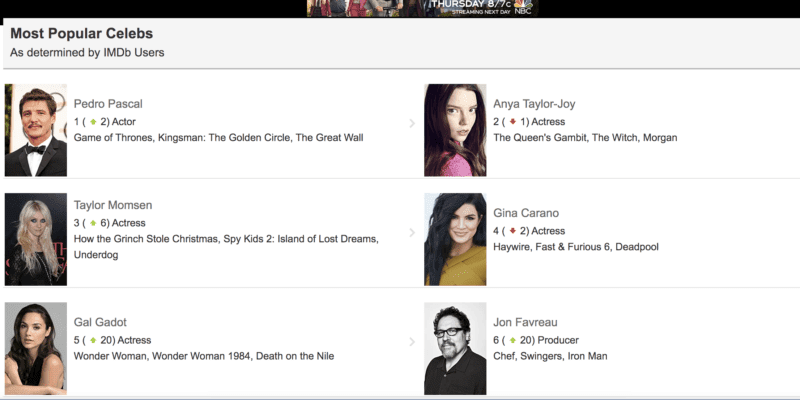This screenshot has width=800, height=400.
Task: Open Anya Taylor-Joy's name link
Action: 534,104
